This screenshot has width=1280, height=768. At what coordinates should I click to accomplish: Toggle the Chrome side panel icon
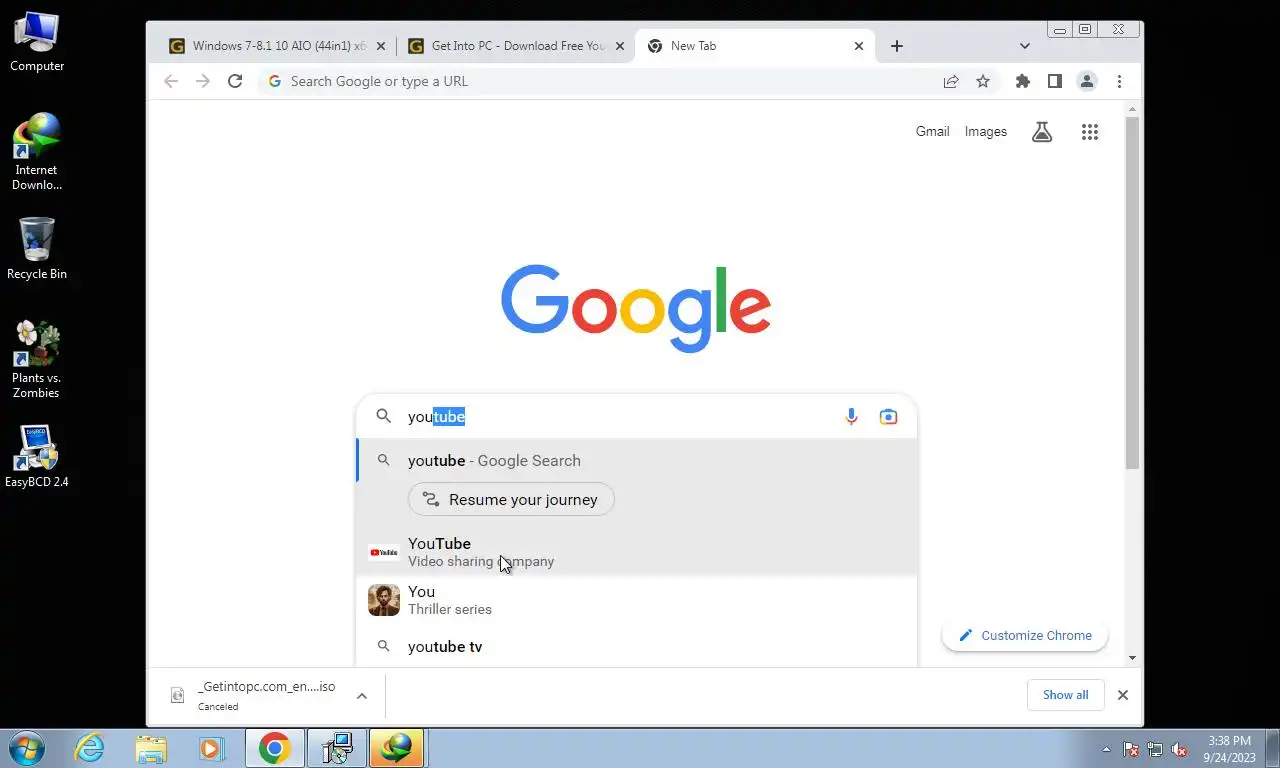tap(1054, 81)
